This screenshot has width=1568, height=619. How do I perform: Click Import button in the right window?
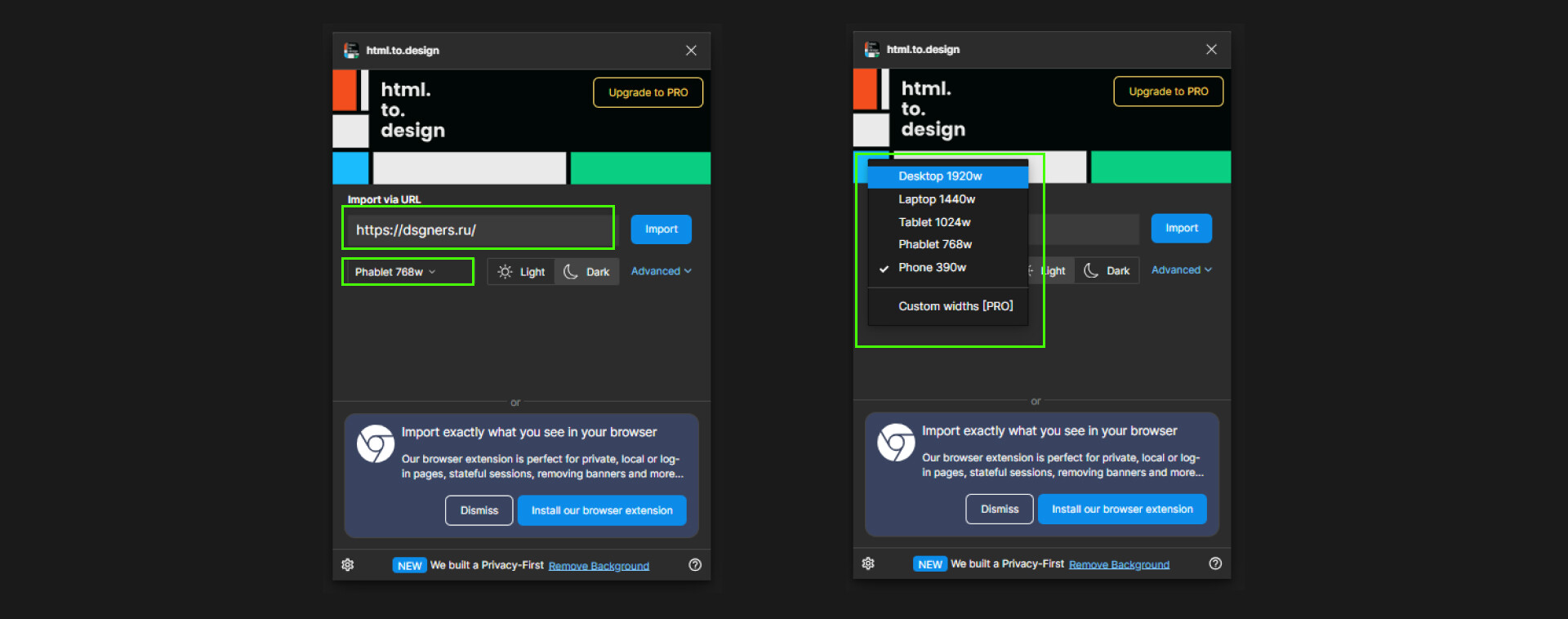[1182, 228]
